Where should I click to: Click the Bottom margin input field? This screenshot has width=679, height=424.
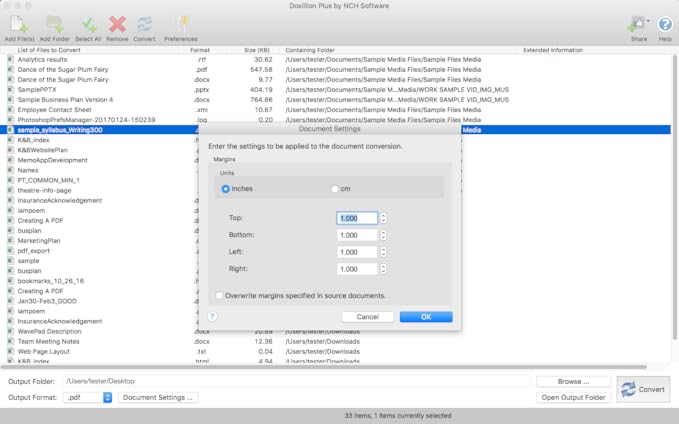pyautogui.click(x=357, y=235)
